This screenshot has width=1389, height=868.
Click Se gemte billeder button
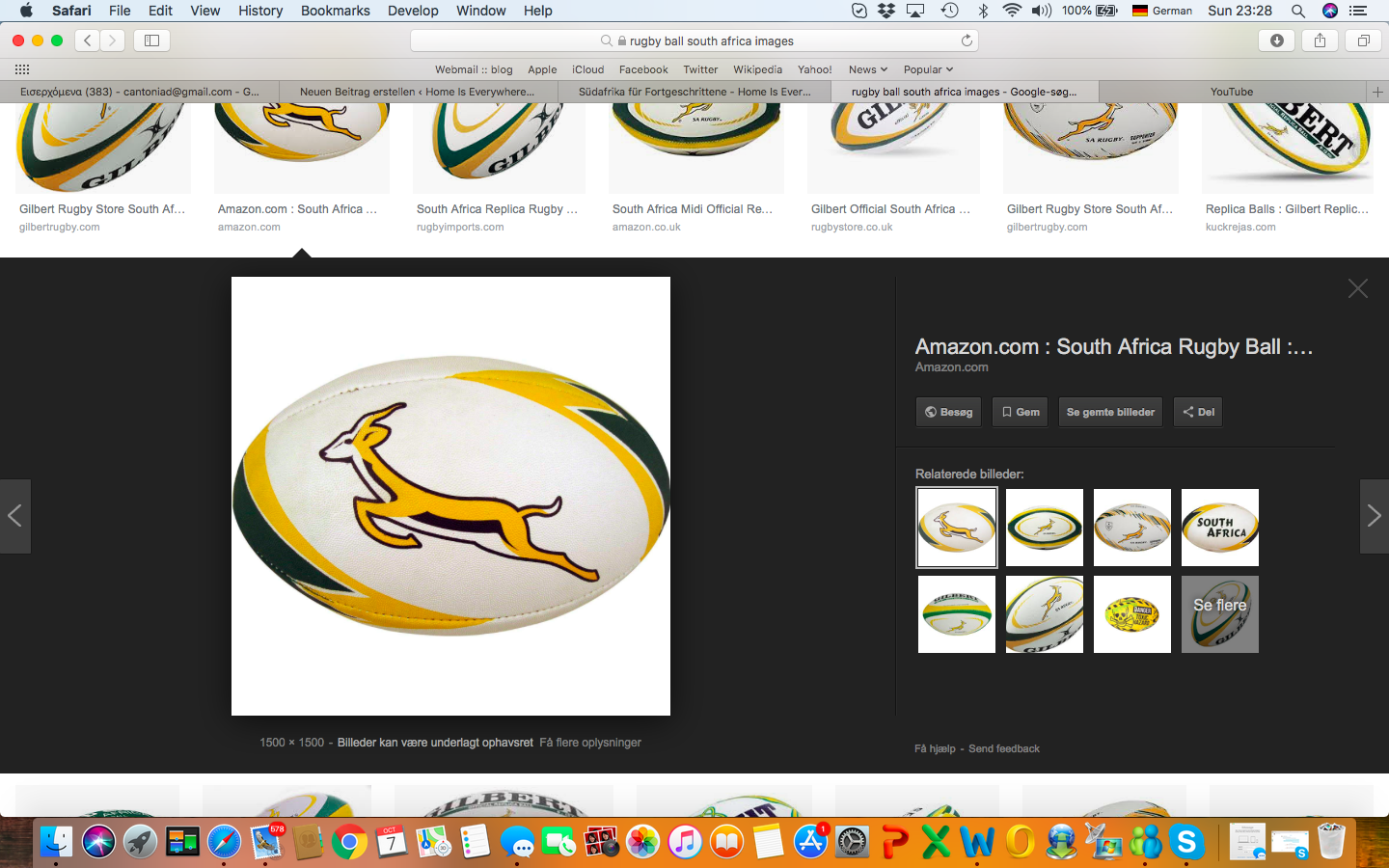point(1110,412)
